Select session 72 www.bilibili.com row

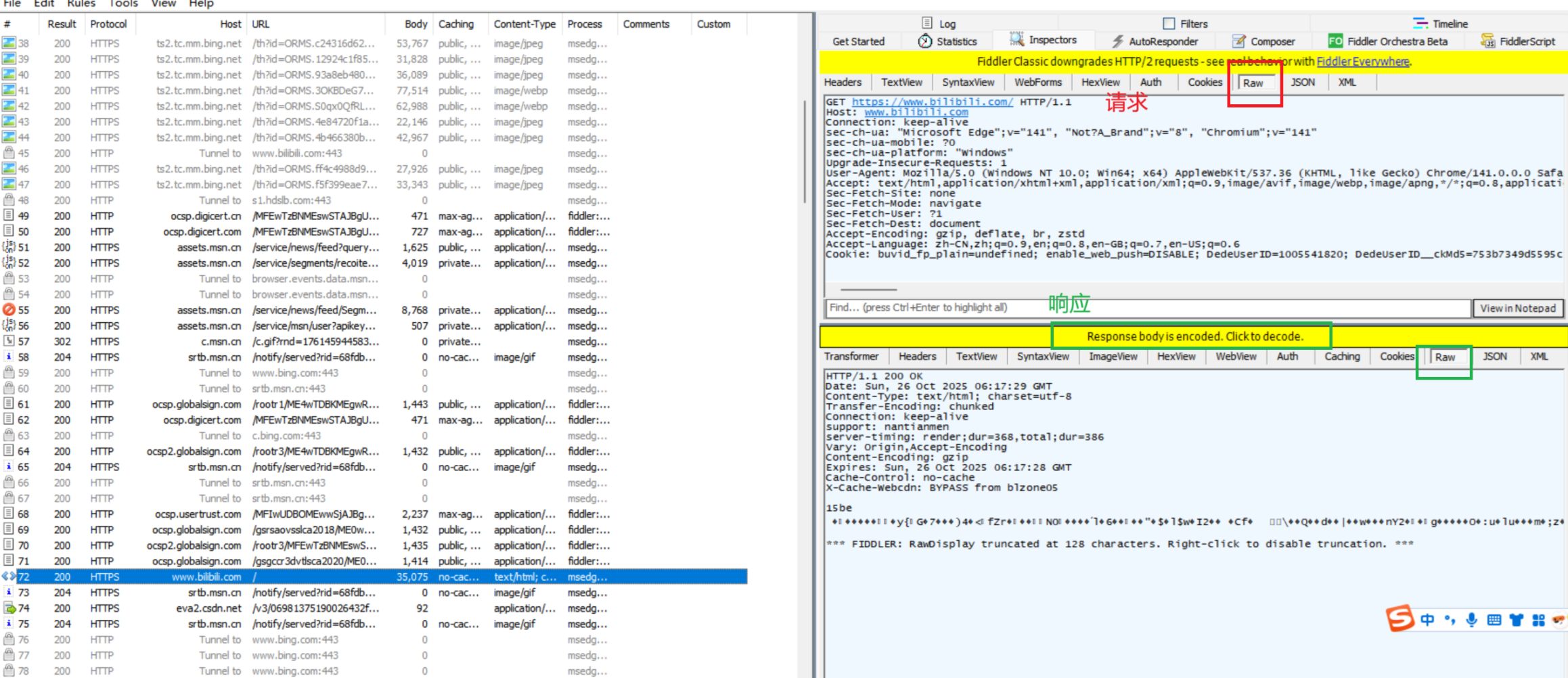pos(374,577)
